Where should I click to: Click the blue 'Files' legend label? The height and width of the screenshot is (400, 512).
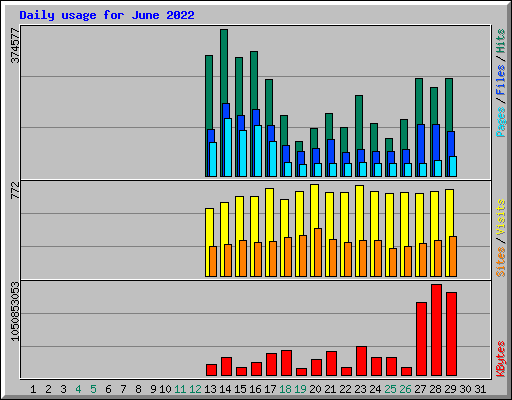501,80
